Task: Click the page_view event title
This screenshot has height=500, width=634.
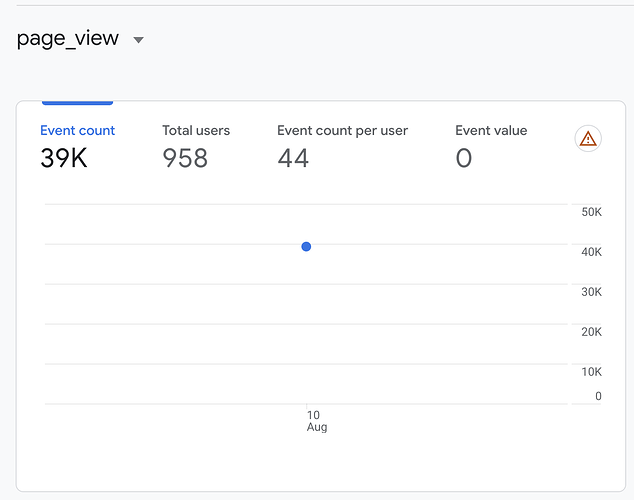Action: [x=68, y=39]
